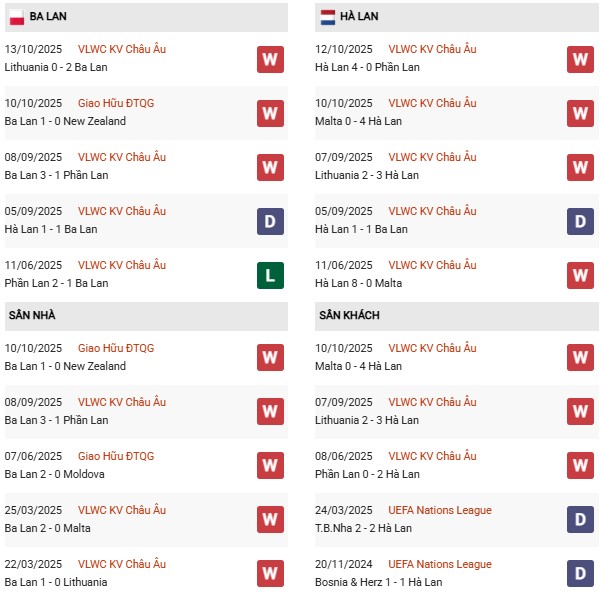Click the Netherlands flag icon
Image resolution: width=600 pixels, height=594 pixels.
point(327,17)
